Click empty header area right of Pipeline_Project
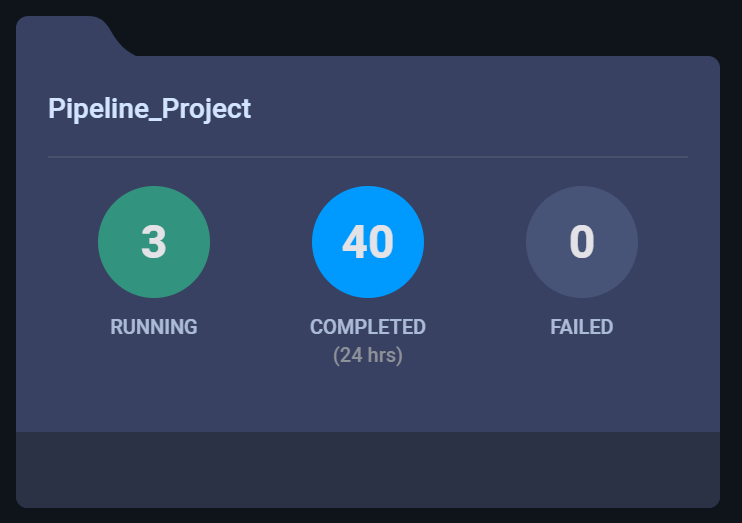Image resolution: width=742 pixels, height=523 pixels. coord(480,108)
